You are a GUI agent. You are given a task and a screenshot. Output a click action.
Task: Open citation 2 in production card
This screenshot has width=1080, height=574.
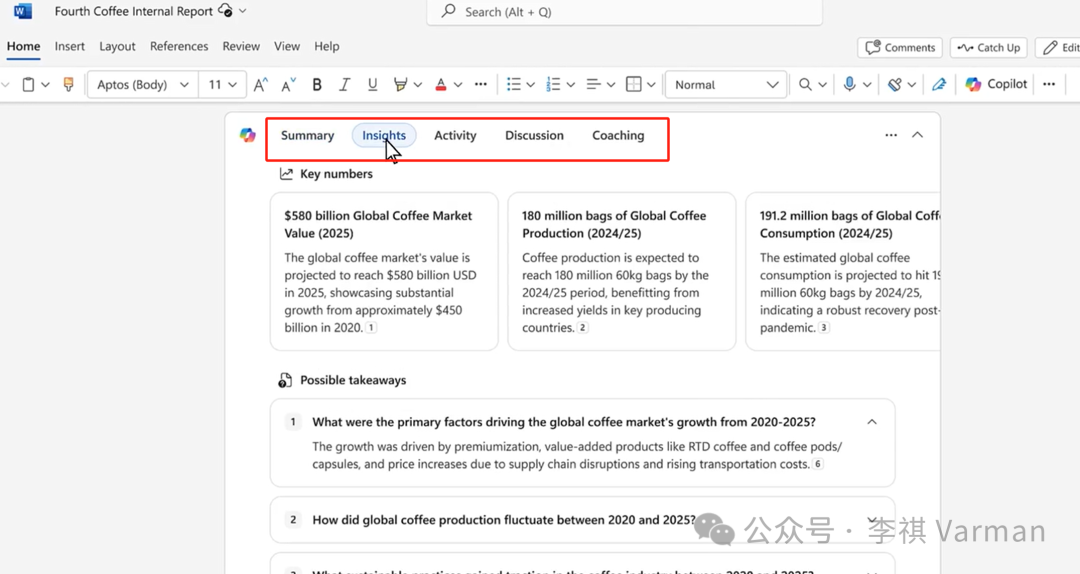coord(583,328)
